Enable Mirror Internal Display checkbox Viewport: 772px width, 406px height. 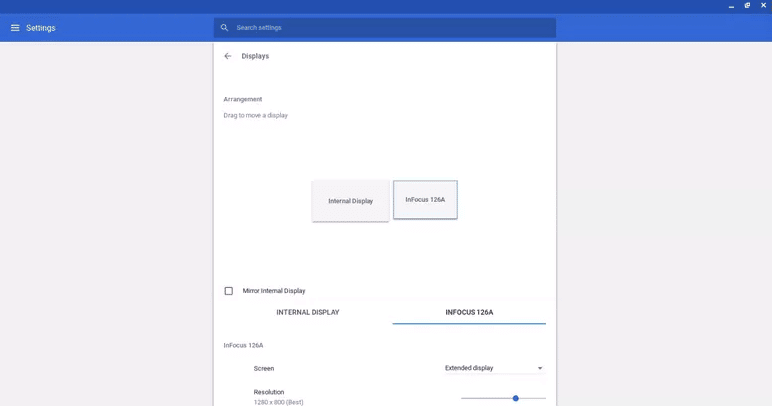point(228,291)
